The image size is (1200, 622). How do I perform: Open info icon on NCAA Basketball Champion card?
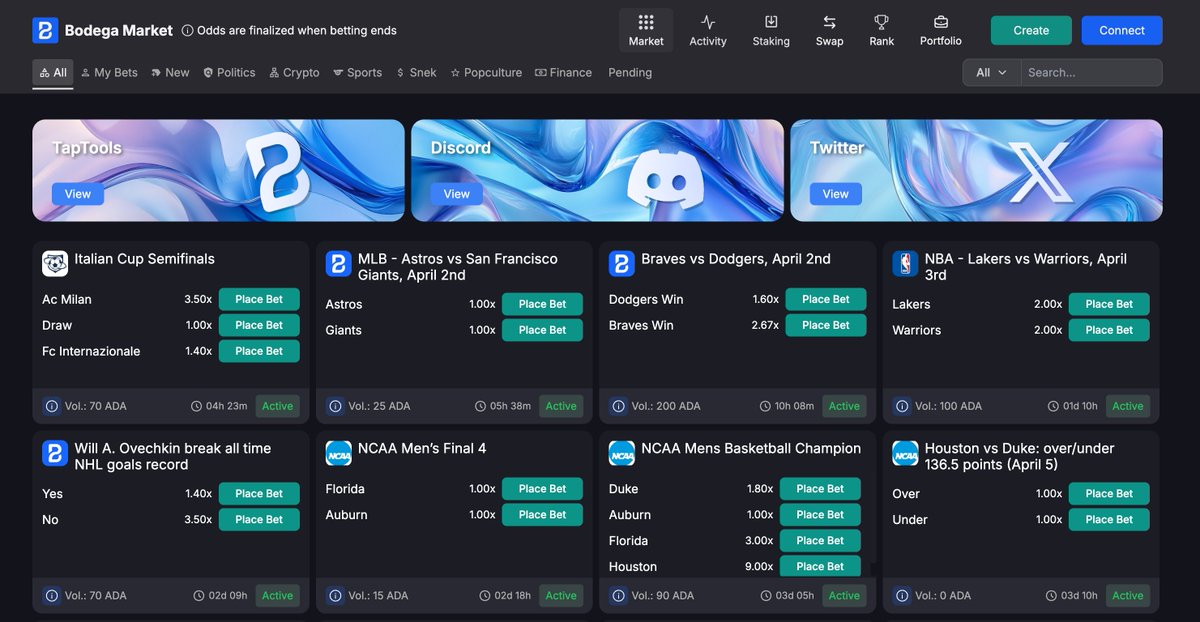[x=619, y=595]
